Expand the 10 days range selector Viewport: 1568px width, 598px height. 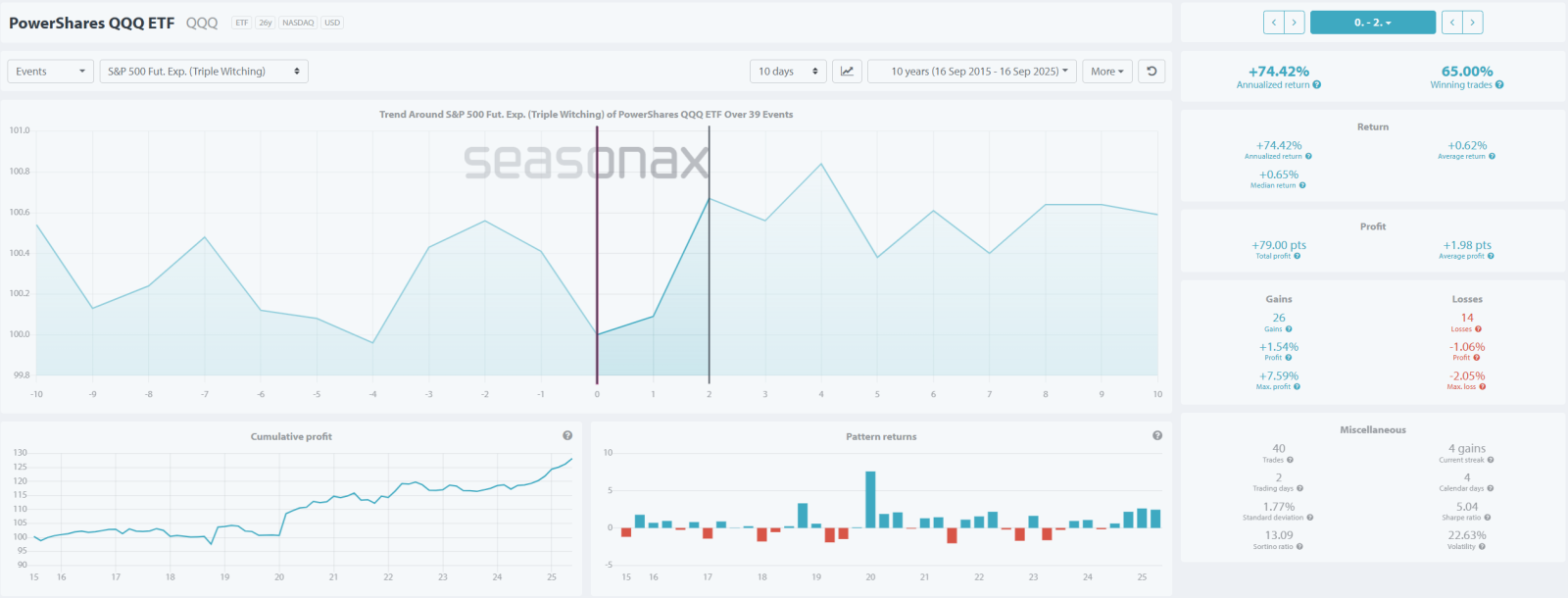[x=788, y=72]
